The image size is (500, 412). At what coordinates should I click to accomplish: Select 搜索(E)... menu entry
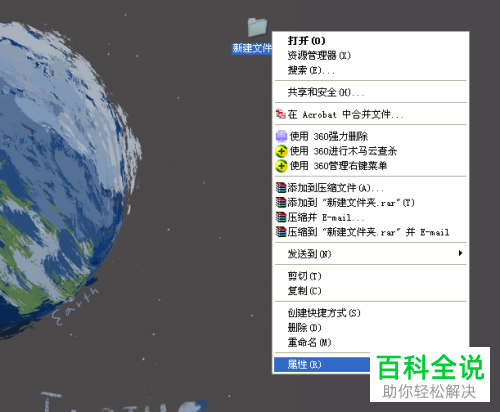tap(311, 70)
